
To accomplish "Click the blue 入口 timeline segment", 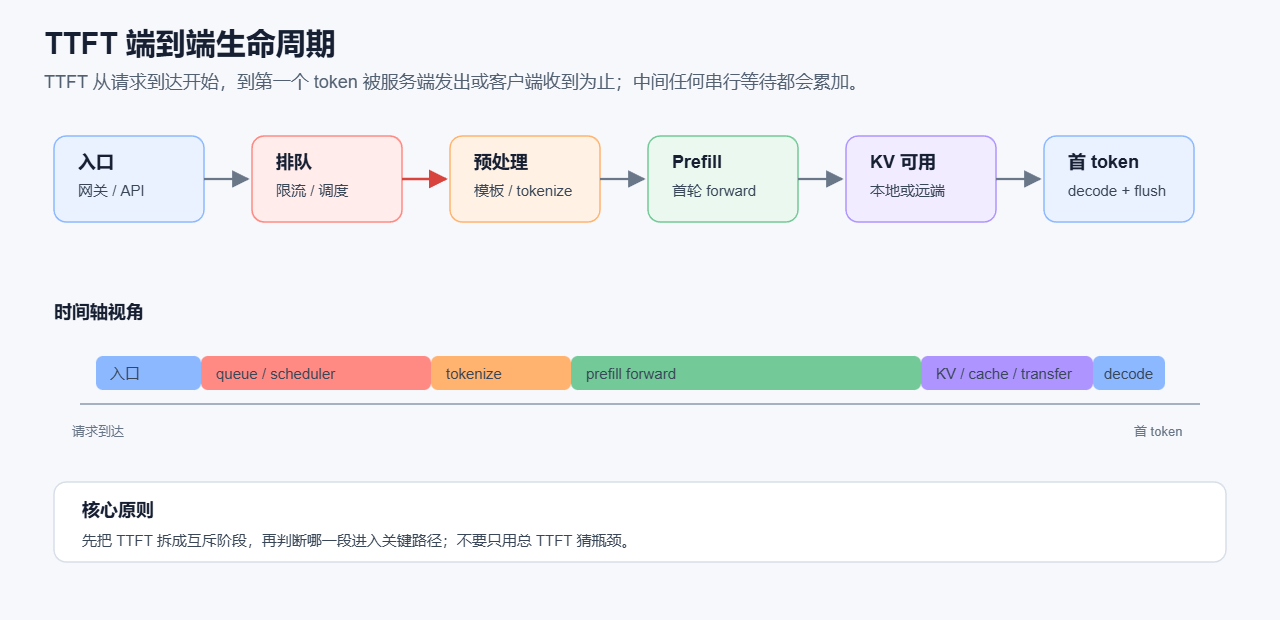I will tap(149, 373).
